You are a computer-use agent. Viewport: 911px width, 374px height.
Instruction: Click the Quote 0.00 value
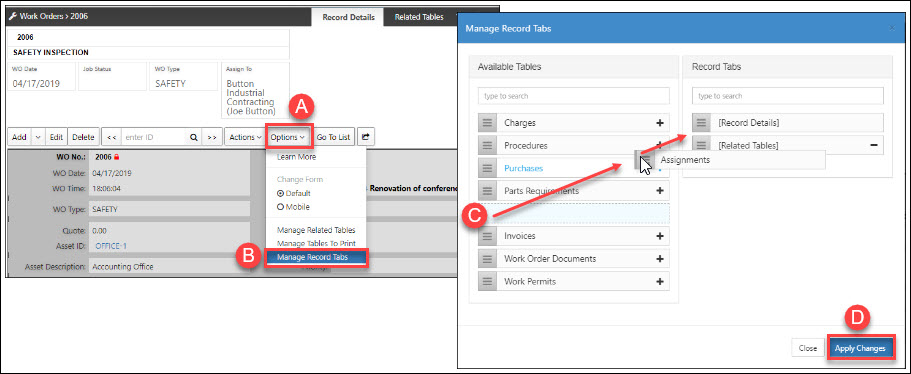[x=99, y=231]
